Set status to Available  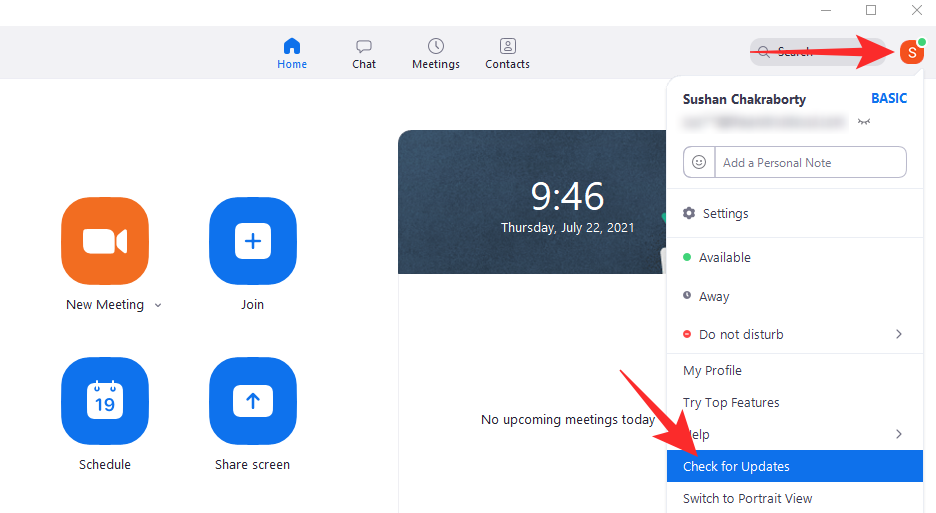[724, 258]
